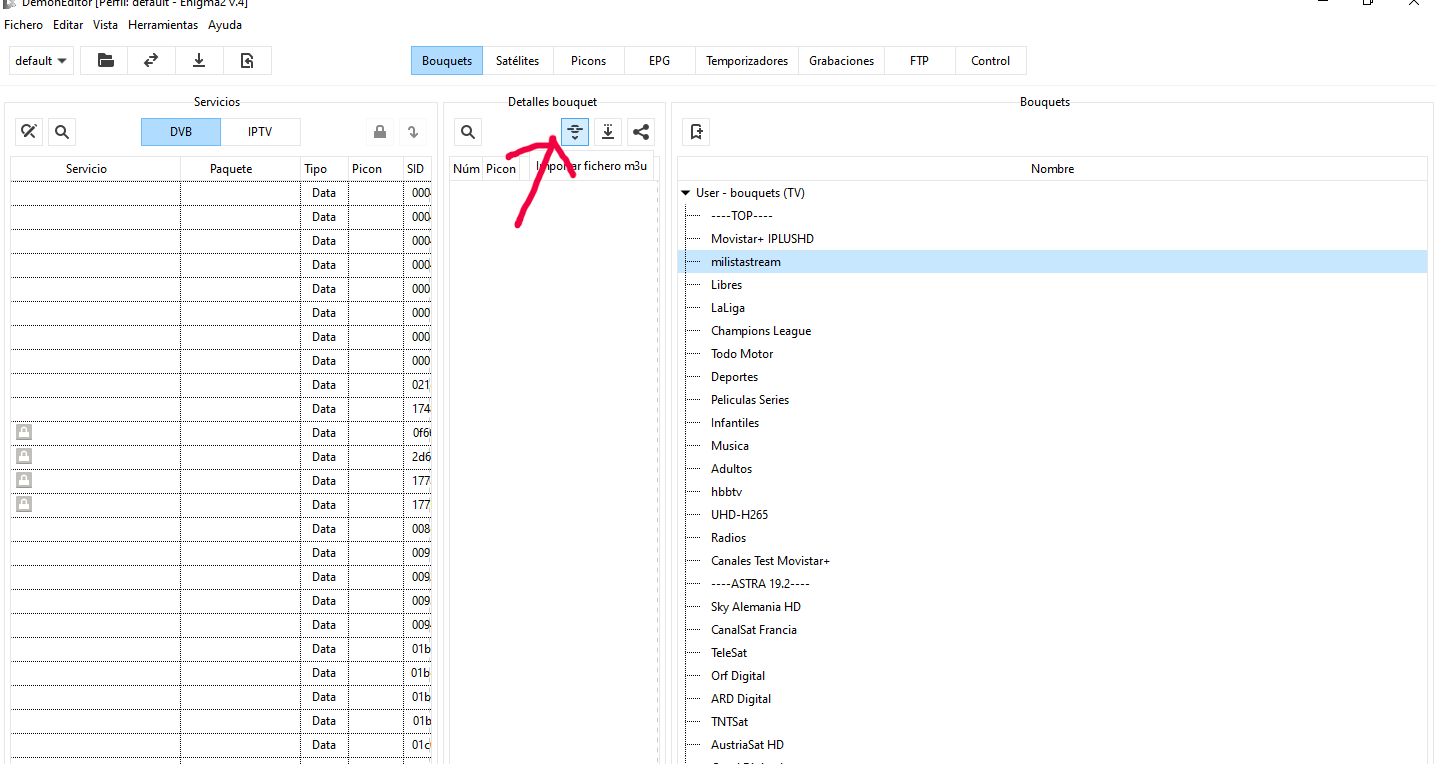
Task: Toggle the DVB services view
Action: [x=180, y=131]
